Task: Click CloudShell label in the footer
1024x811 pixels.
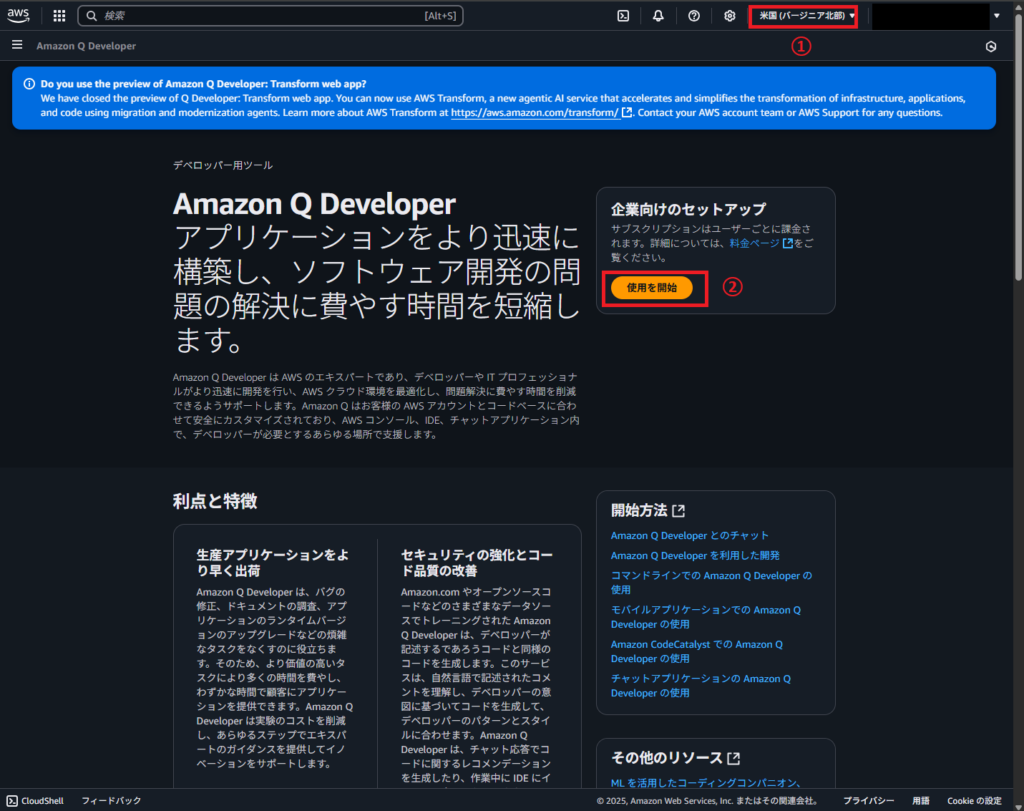Action: [42, 801]
